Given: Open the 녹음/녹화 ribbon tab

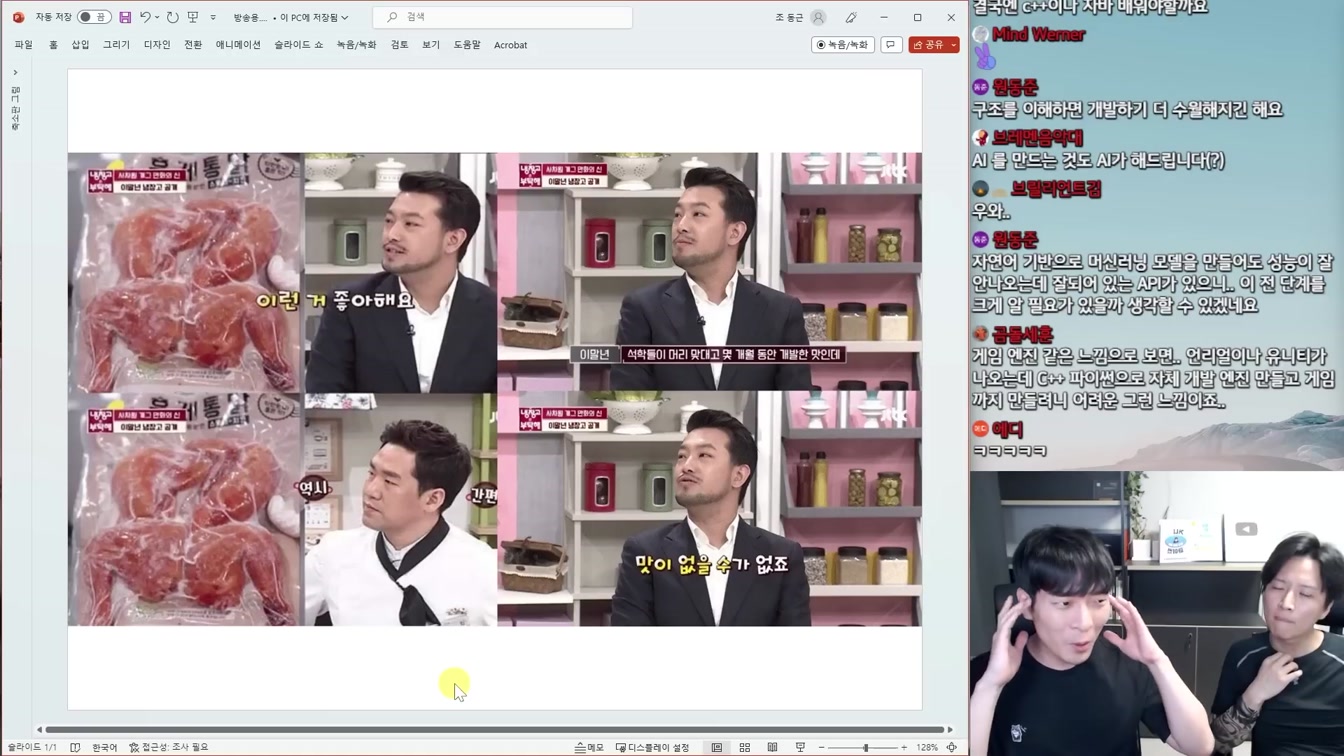Looking at the screenshot, I should pyautogui.click(x=356, y=45).
